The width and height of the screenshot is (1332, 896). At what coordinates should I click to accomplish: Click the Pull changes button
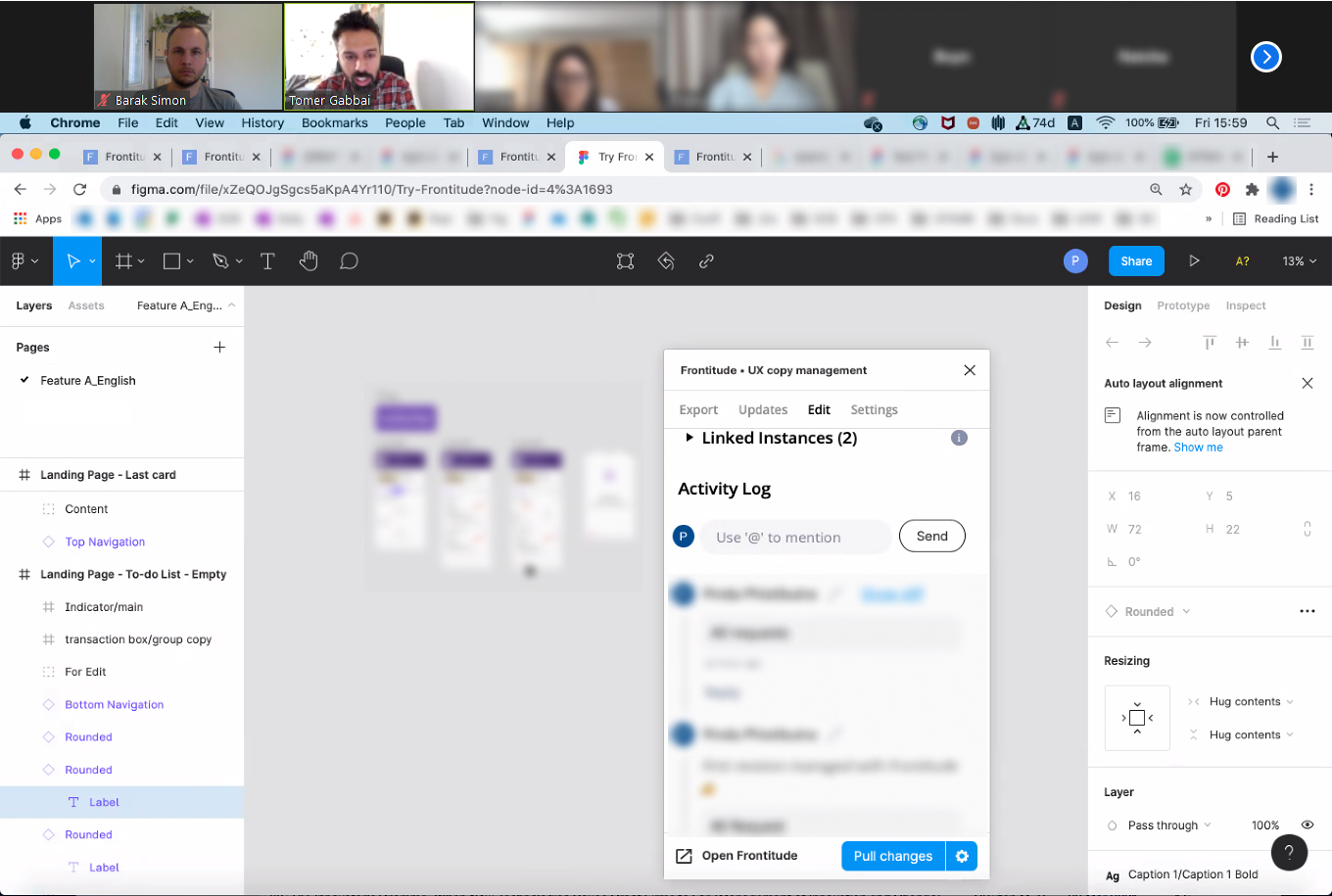click(x=893, y=856)
